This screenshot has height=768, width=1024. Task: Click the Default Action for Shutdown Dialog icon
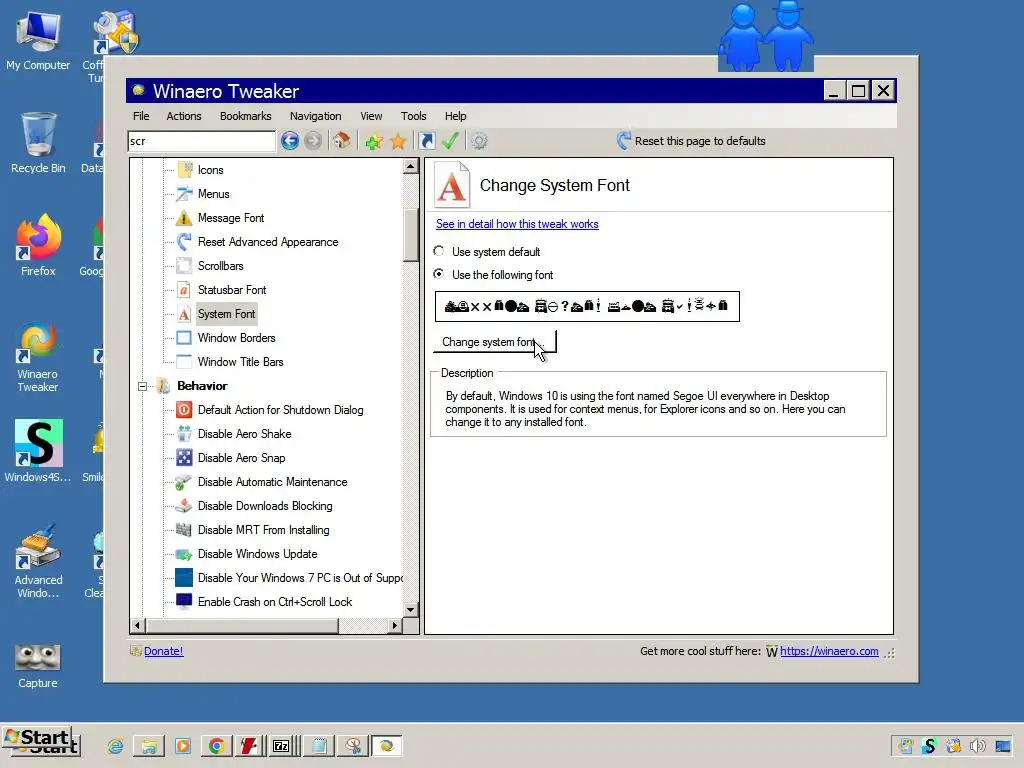pos(184,410)
